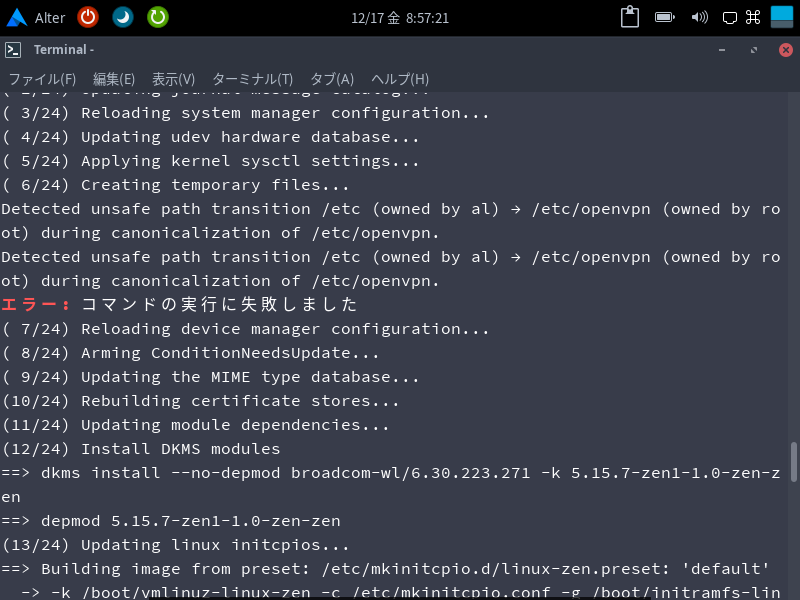Check battery status from the panel battery icon
This screenshot has width=800, height=600.
(x=664, y=17)
